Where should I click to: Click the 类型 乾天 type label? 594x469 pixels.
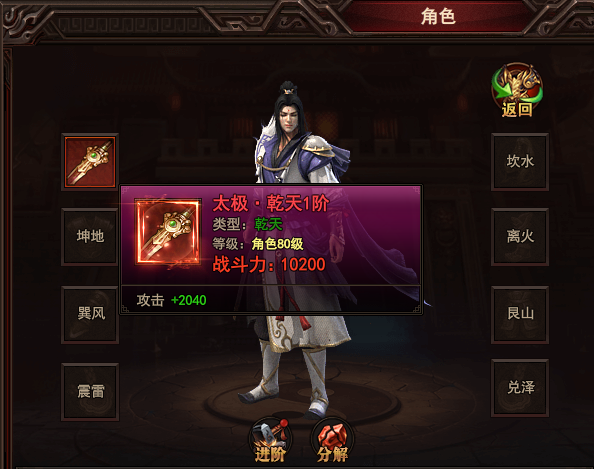point(247,224)
